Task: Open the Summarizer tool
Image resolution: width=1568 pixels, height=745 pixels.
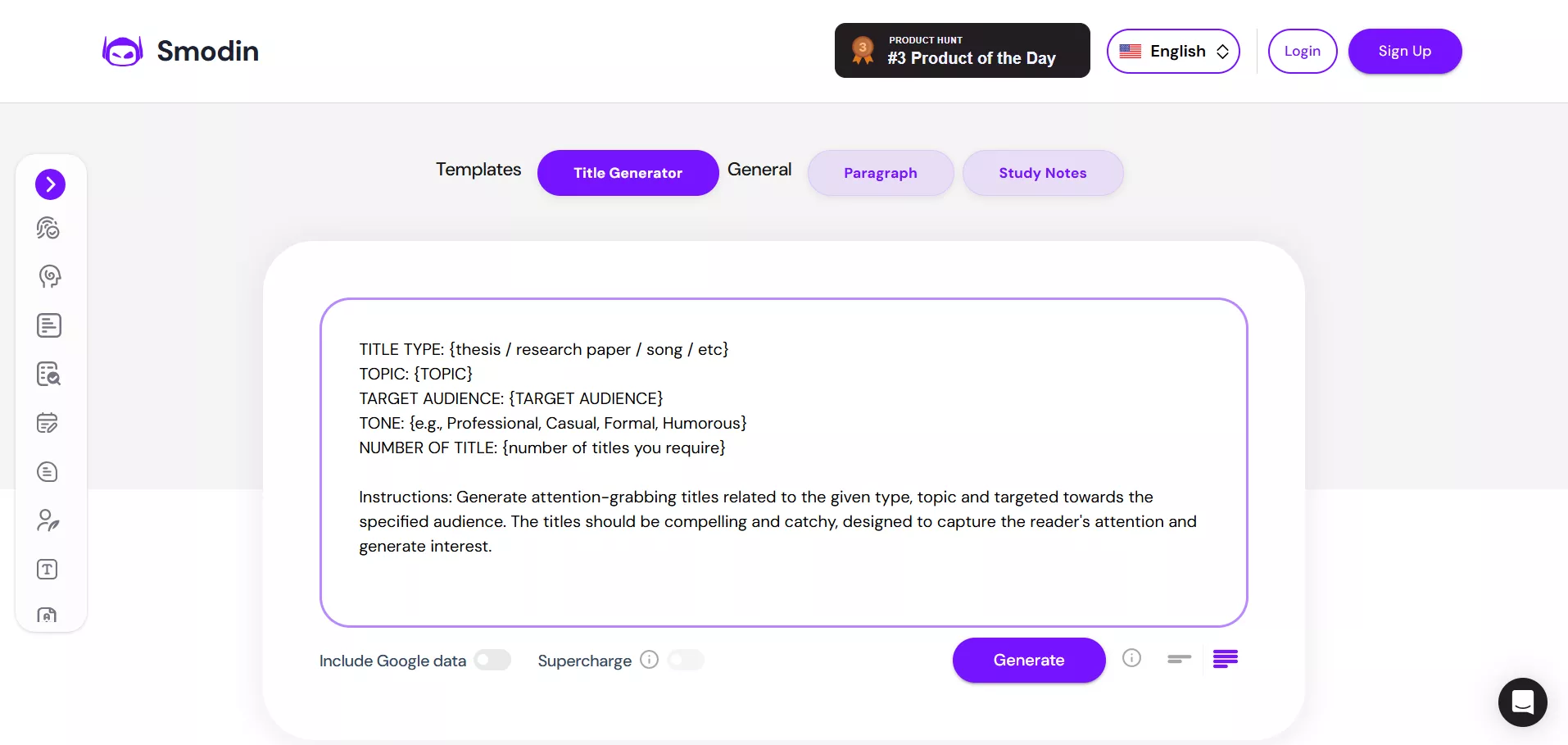Action: point(48,472)
